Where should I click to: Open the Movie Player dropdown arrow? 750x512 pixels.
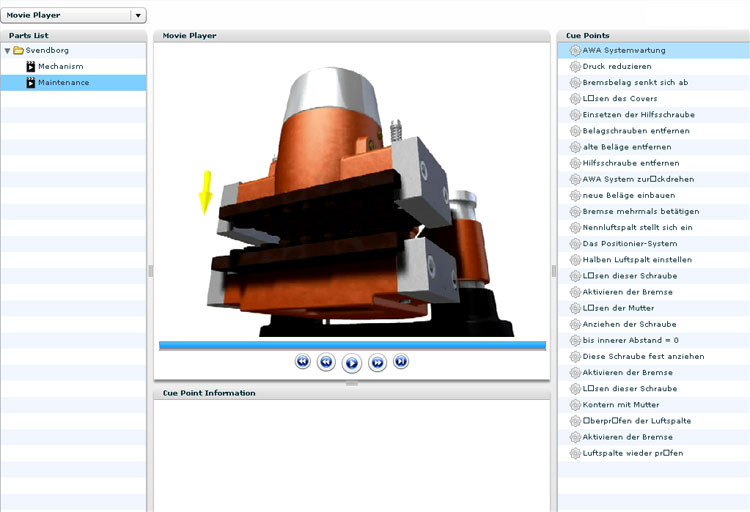point(139,15)
